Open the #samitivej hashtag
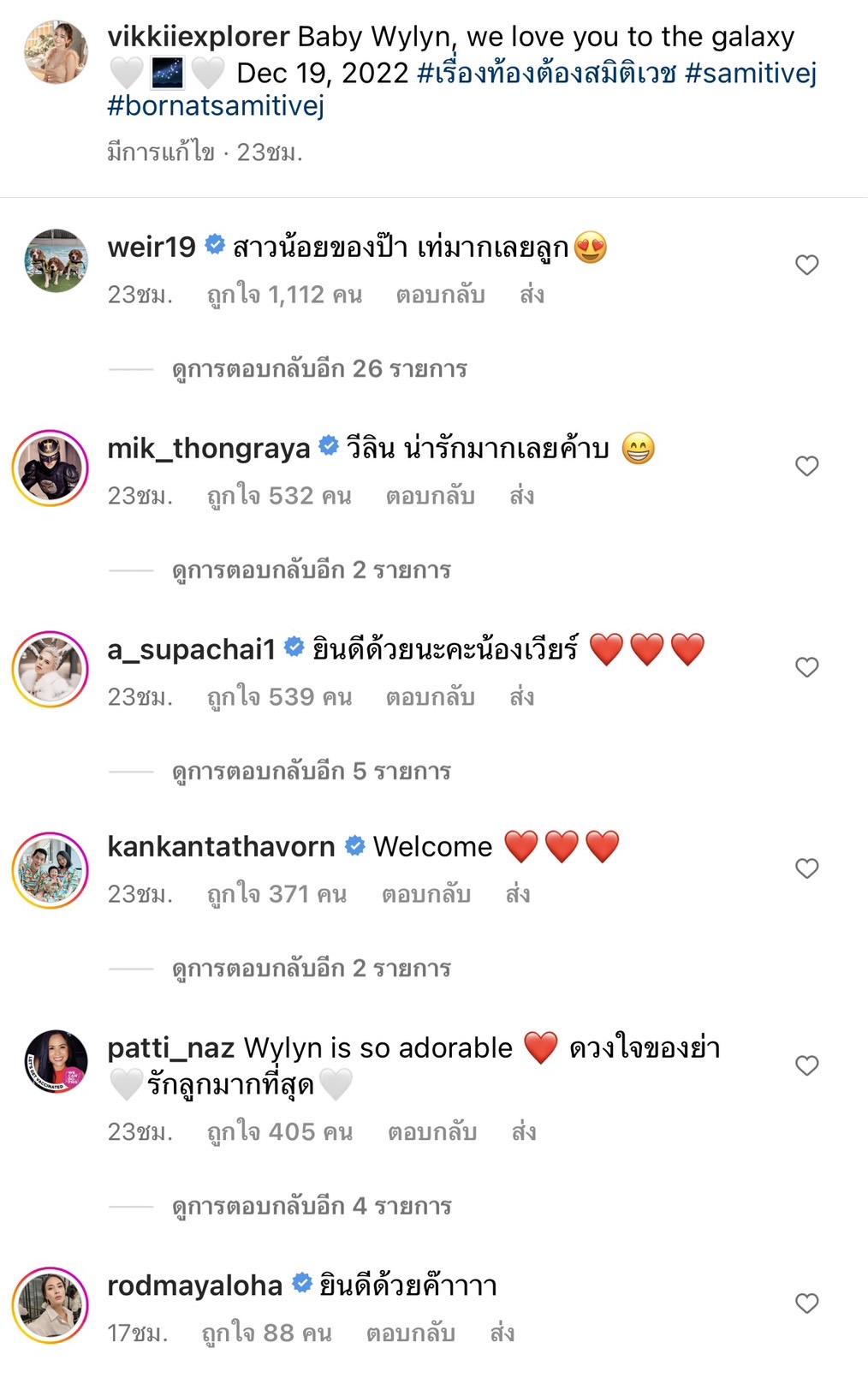This screenshot has height=1384, width=868. point(751,73)
